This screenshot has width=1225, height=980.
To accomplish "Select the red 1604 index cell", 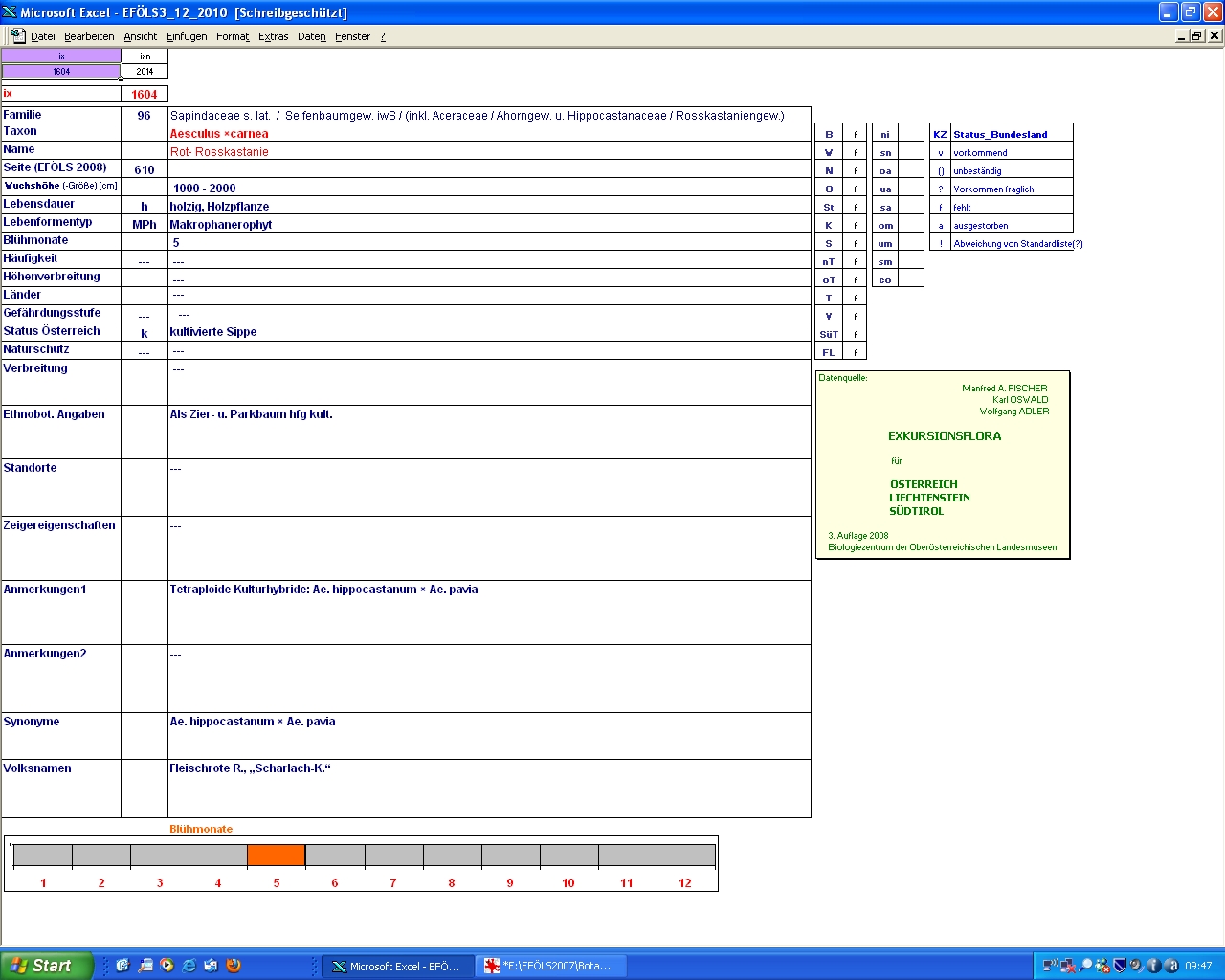I will [145, 94].
